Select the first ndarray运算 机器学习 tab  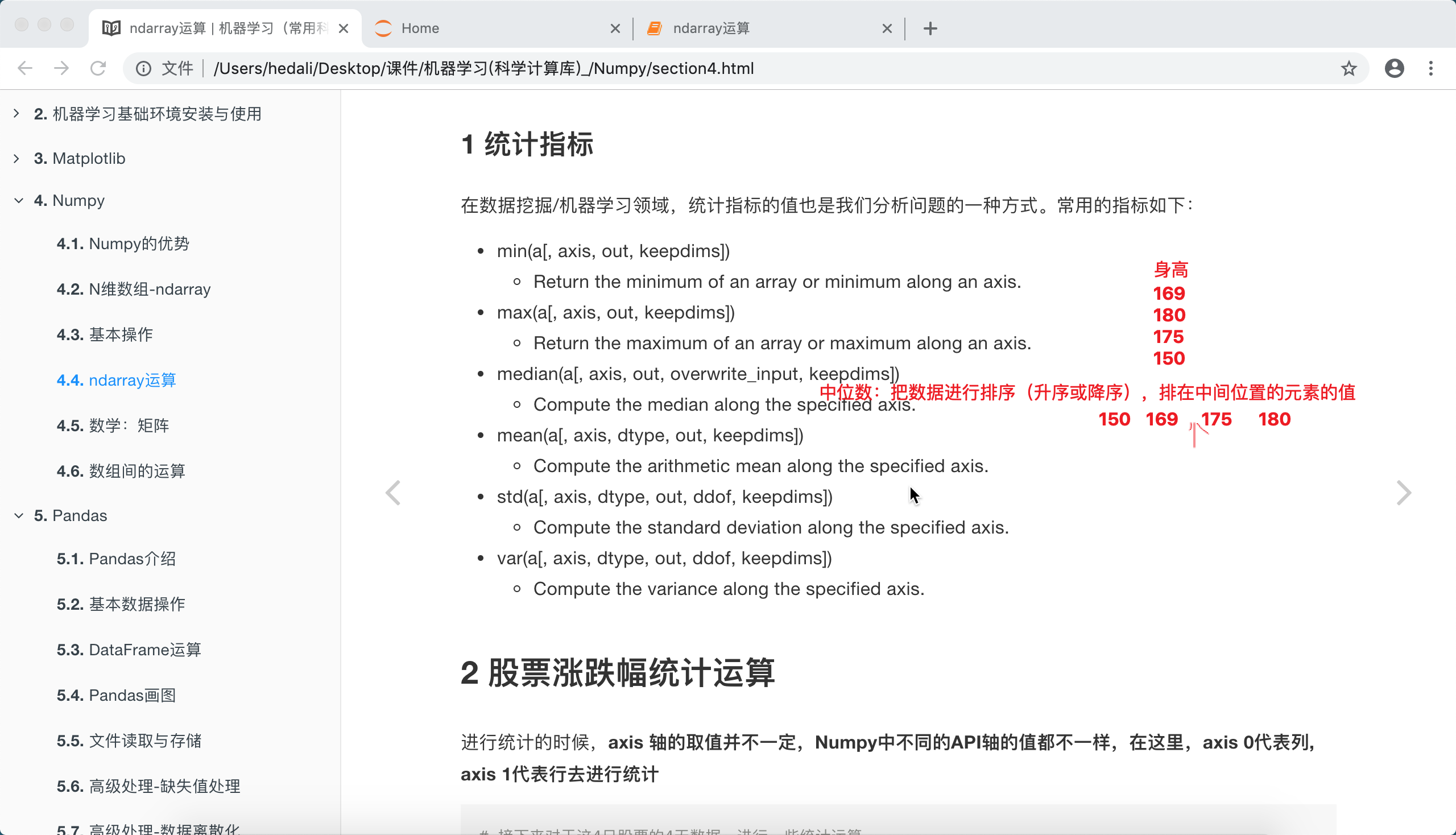coord(225,28)
